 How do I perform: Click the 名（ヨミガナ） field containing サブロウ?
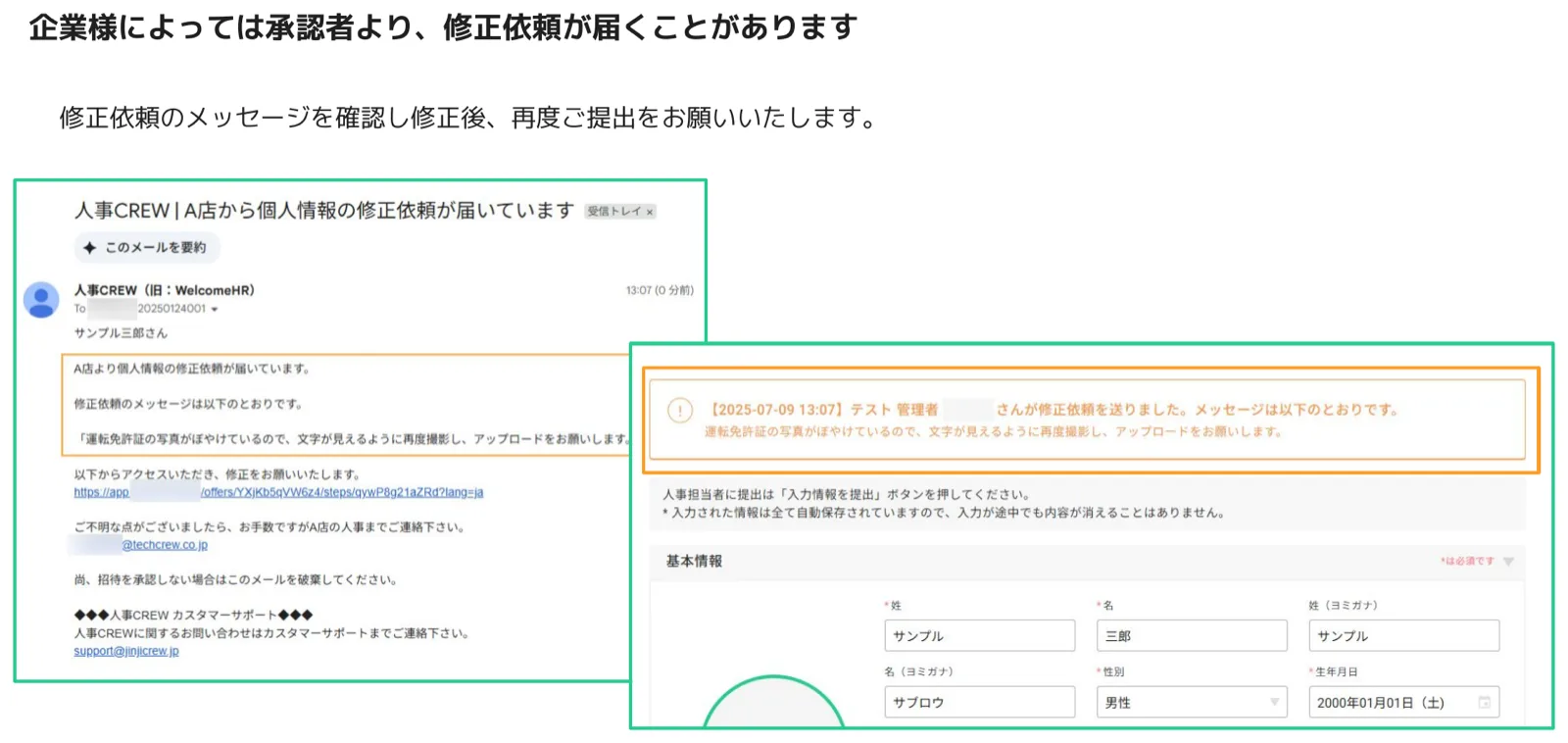[979, 702]
